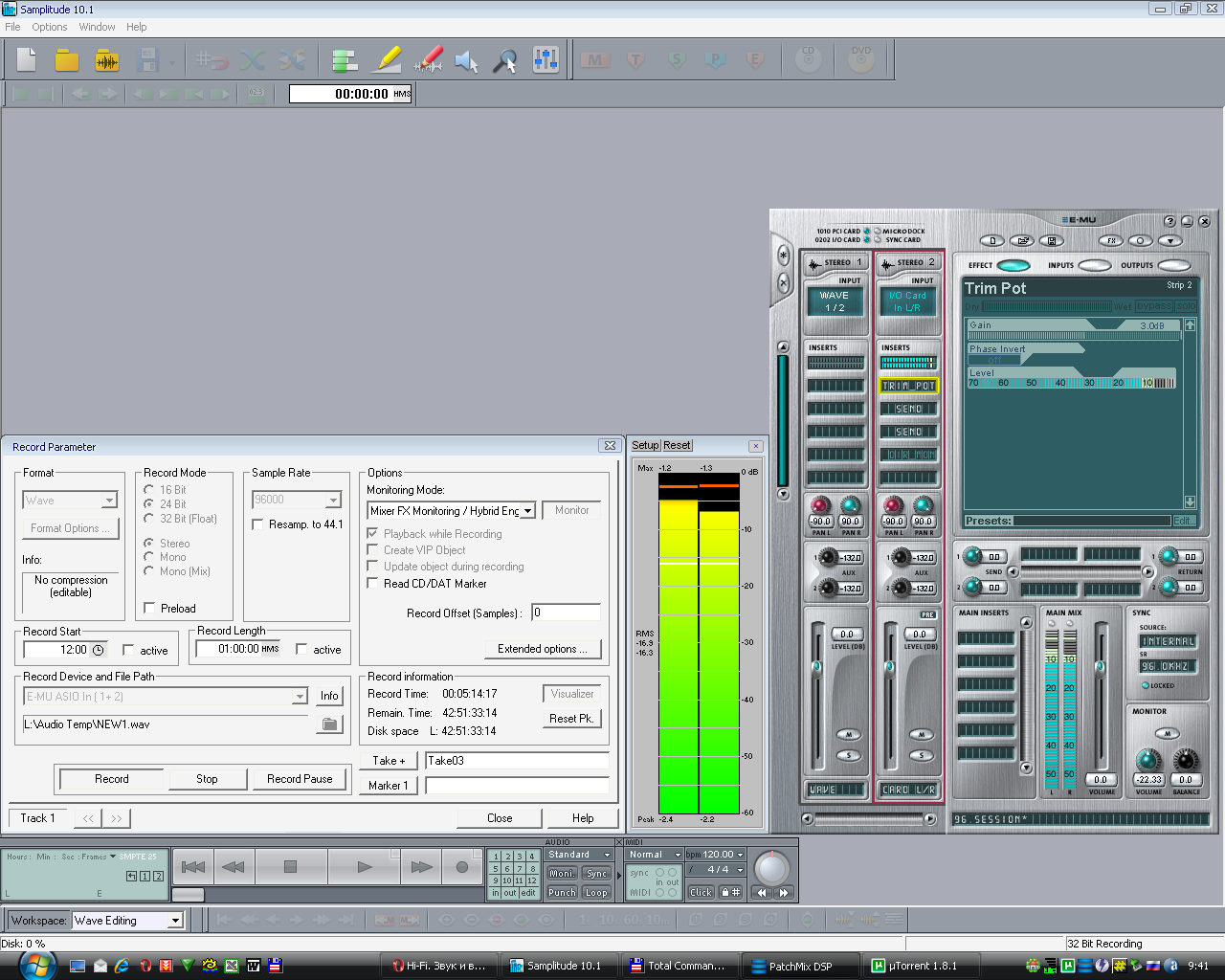Click the Mute button on Stereo 2 strip
Viewport: 1225px width, 980px height.
click(x=921, y=735)
